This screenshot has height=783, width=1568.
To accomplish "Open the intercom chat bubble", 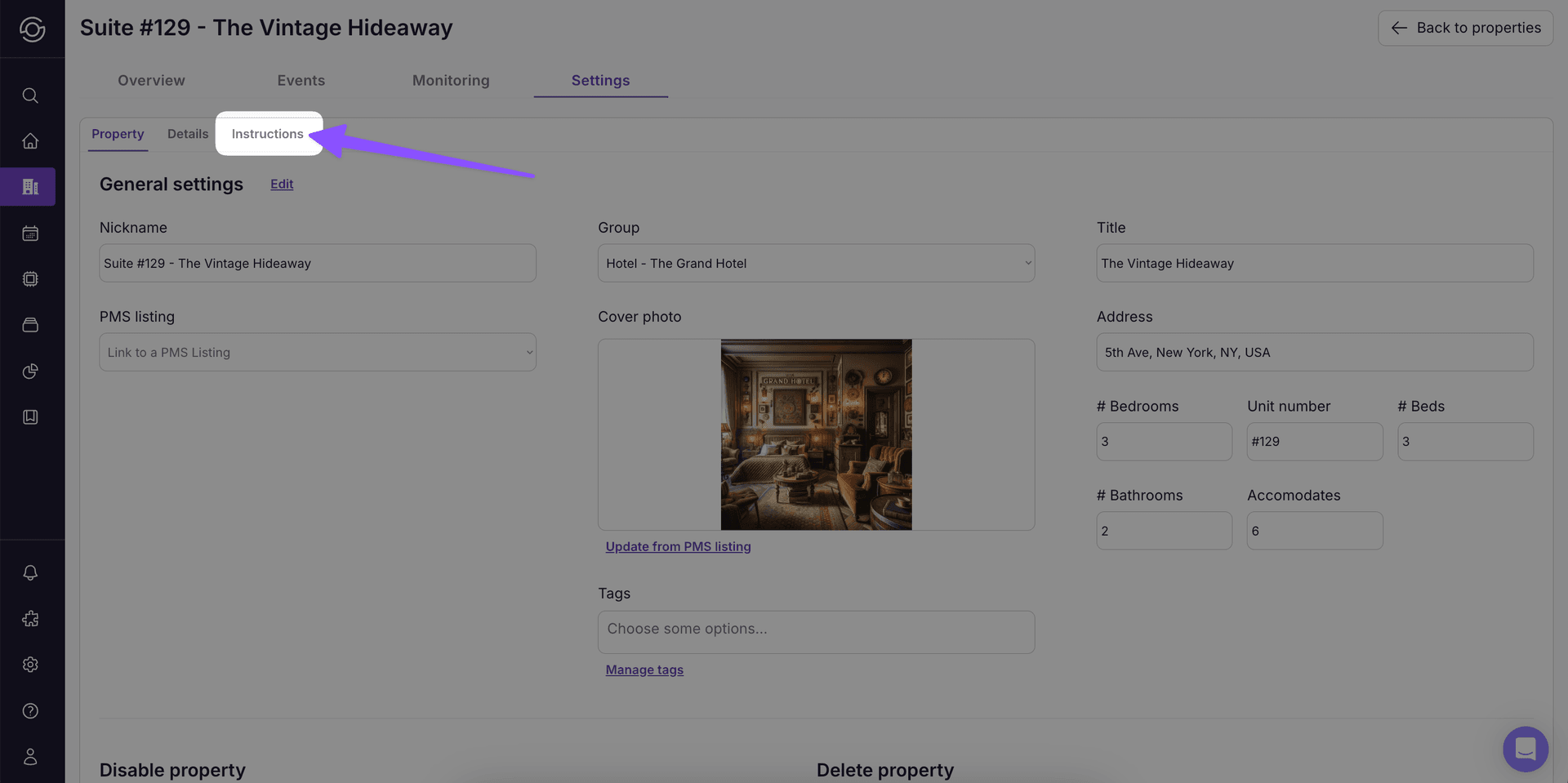I will pyautogui.click(x=1525, y=749).
